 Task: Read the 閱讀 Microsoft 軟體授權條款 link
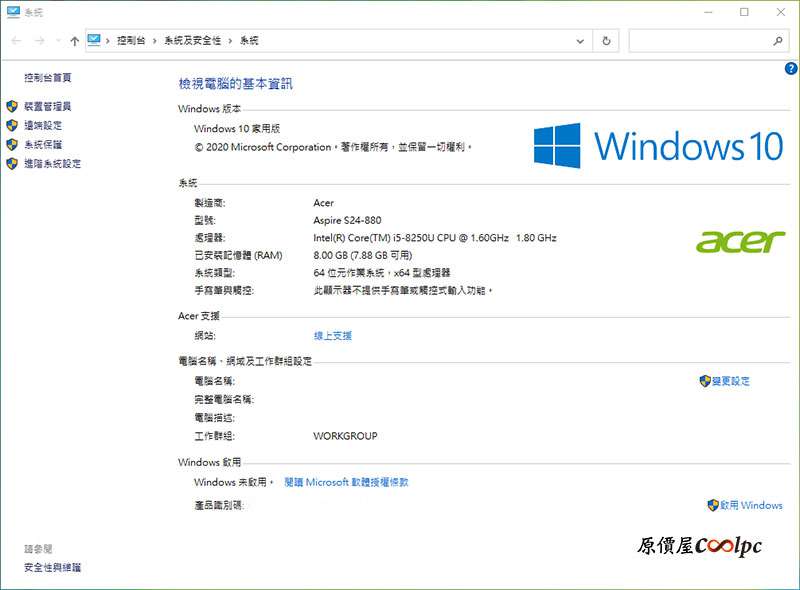pyautogui.click(x=346, y=482)
